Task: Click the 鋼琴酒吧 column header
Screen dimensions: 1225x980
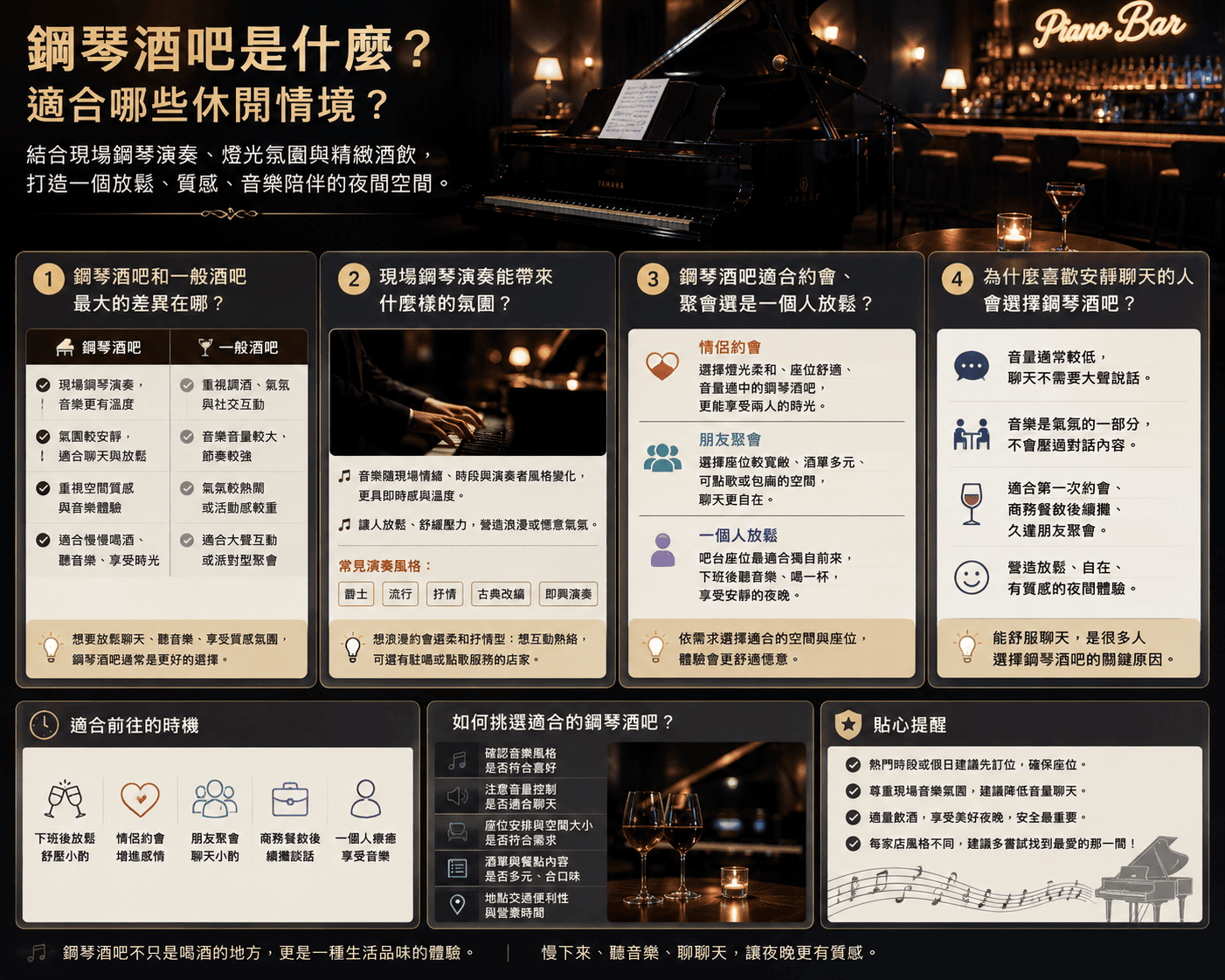Action: click(98, 347)
